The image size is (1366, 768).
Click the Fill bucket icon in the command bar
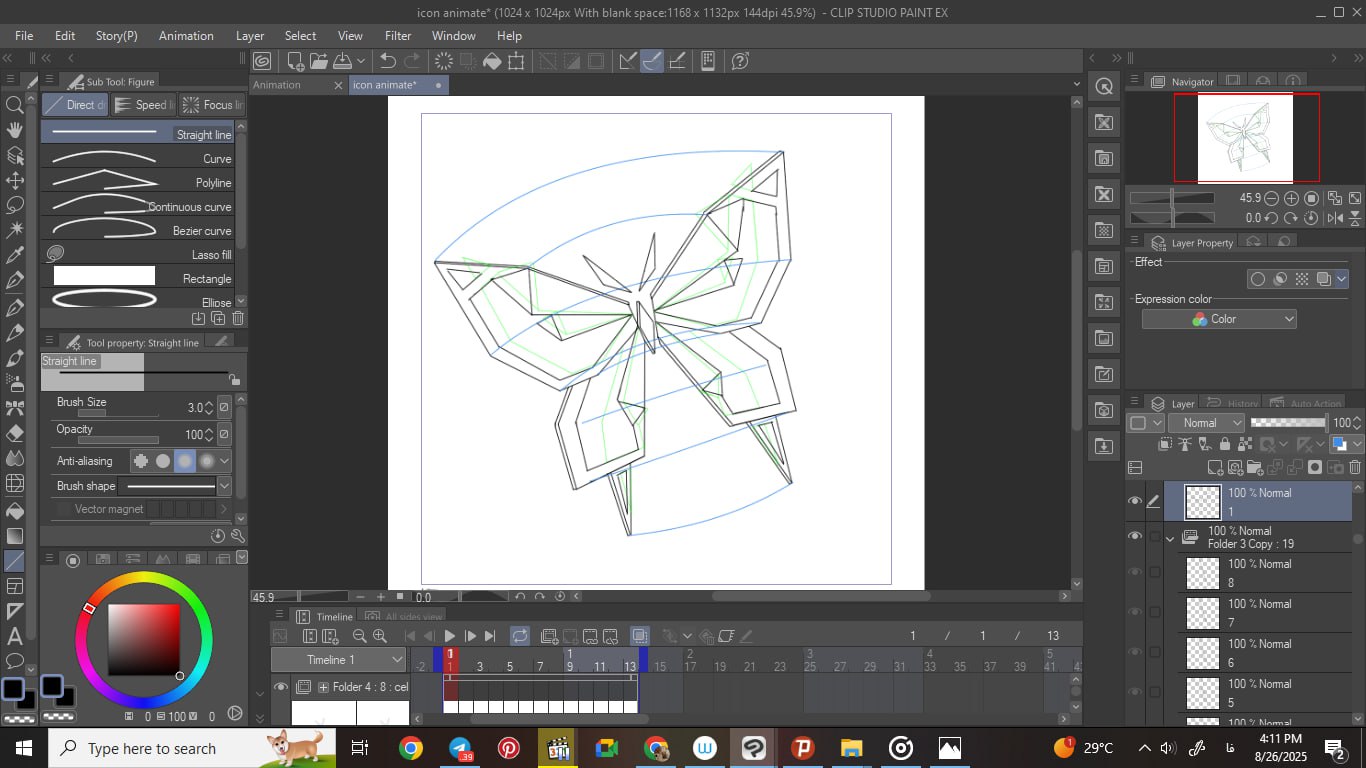(492, 61)
